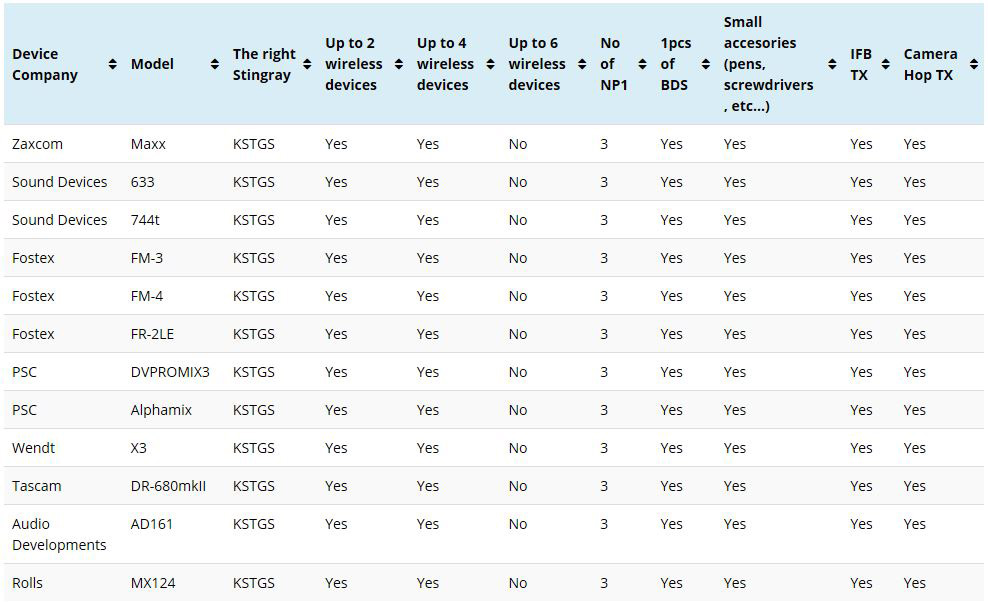Select the Audio Developments company cell
988x603 pixels.
click(x=59, y=534)
